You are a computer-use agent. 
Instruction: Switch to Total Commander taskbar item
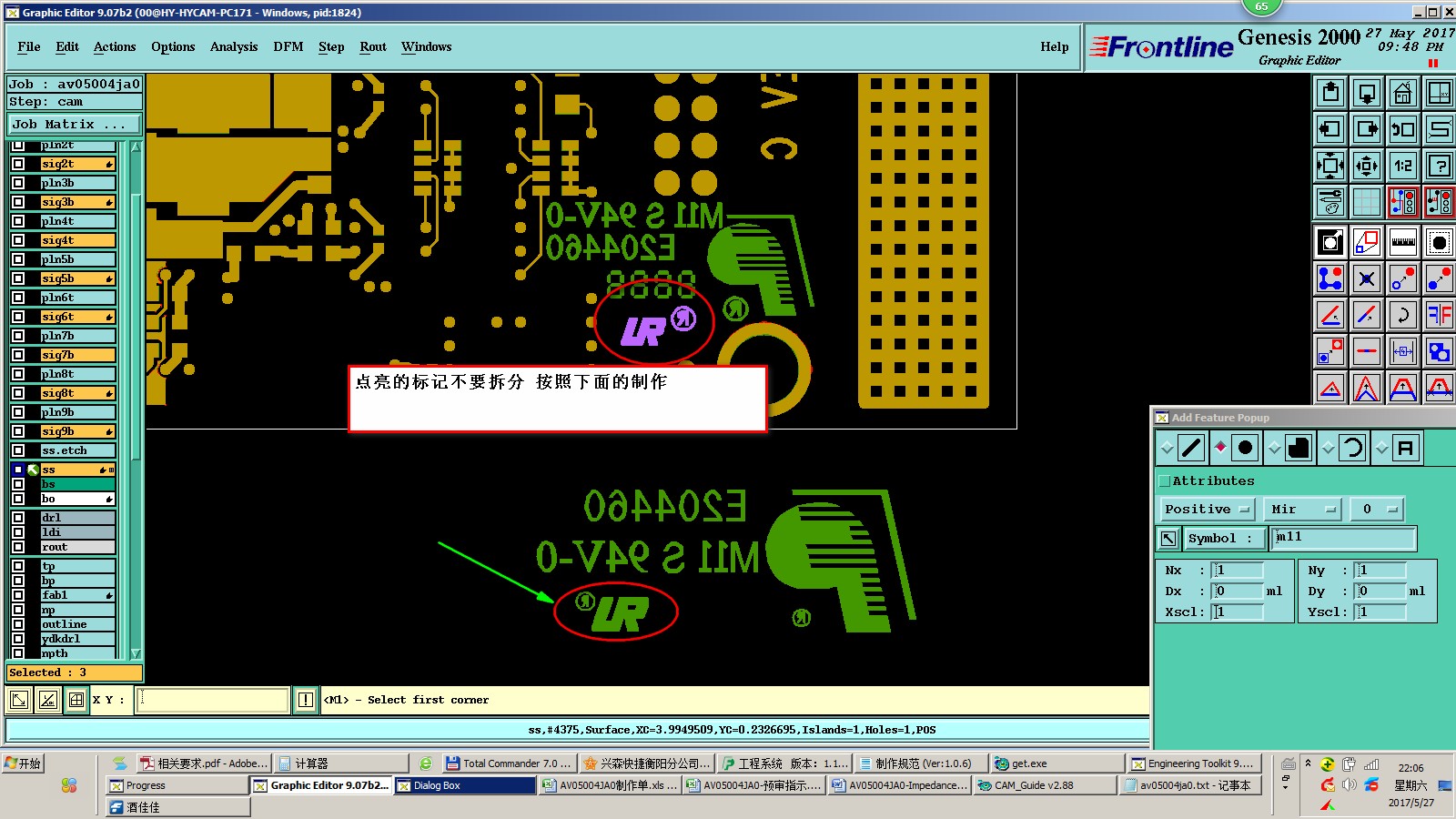[509, 763]
